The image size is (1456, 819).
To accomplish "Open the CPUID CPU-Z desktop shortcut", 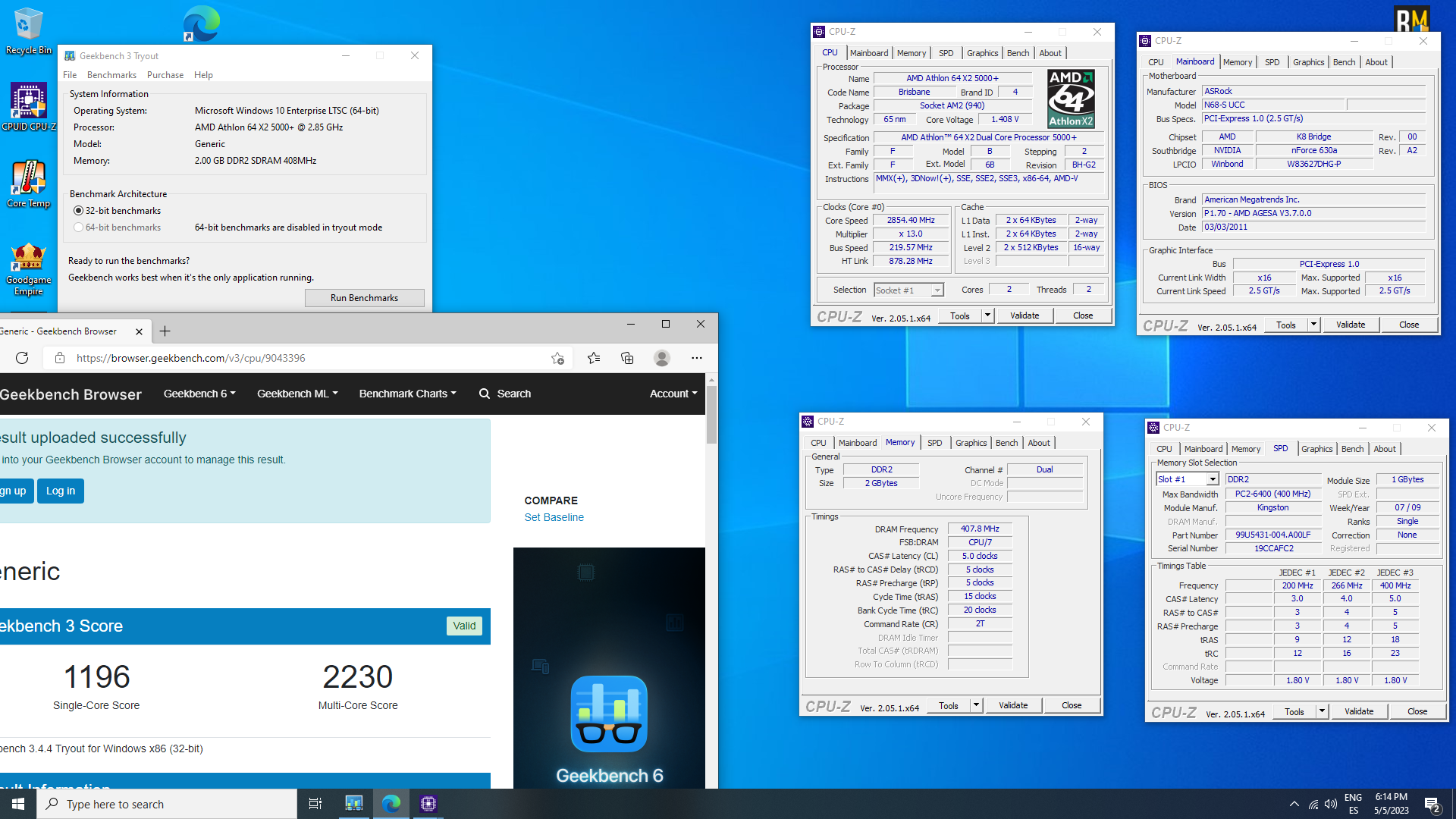I will click(28, 106).
